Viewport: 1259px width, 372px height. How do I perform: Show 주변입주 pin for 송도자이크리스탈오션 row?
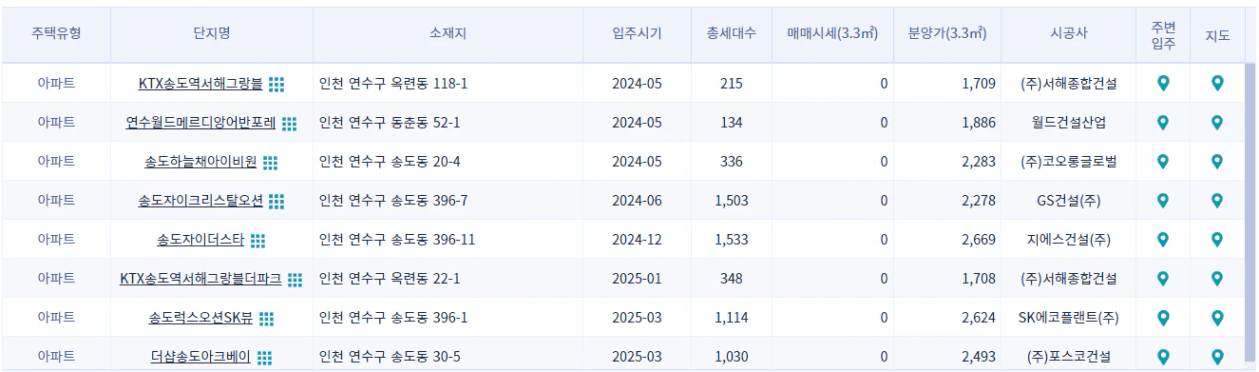tap(1163, 201)
